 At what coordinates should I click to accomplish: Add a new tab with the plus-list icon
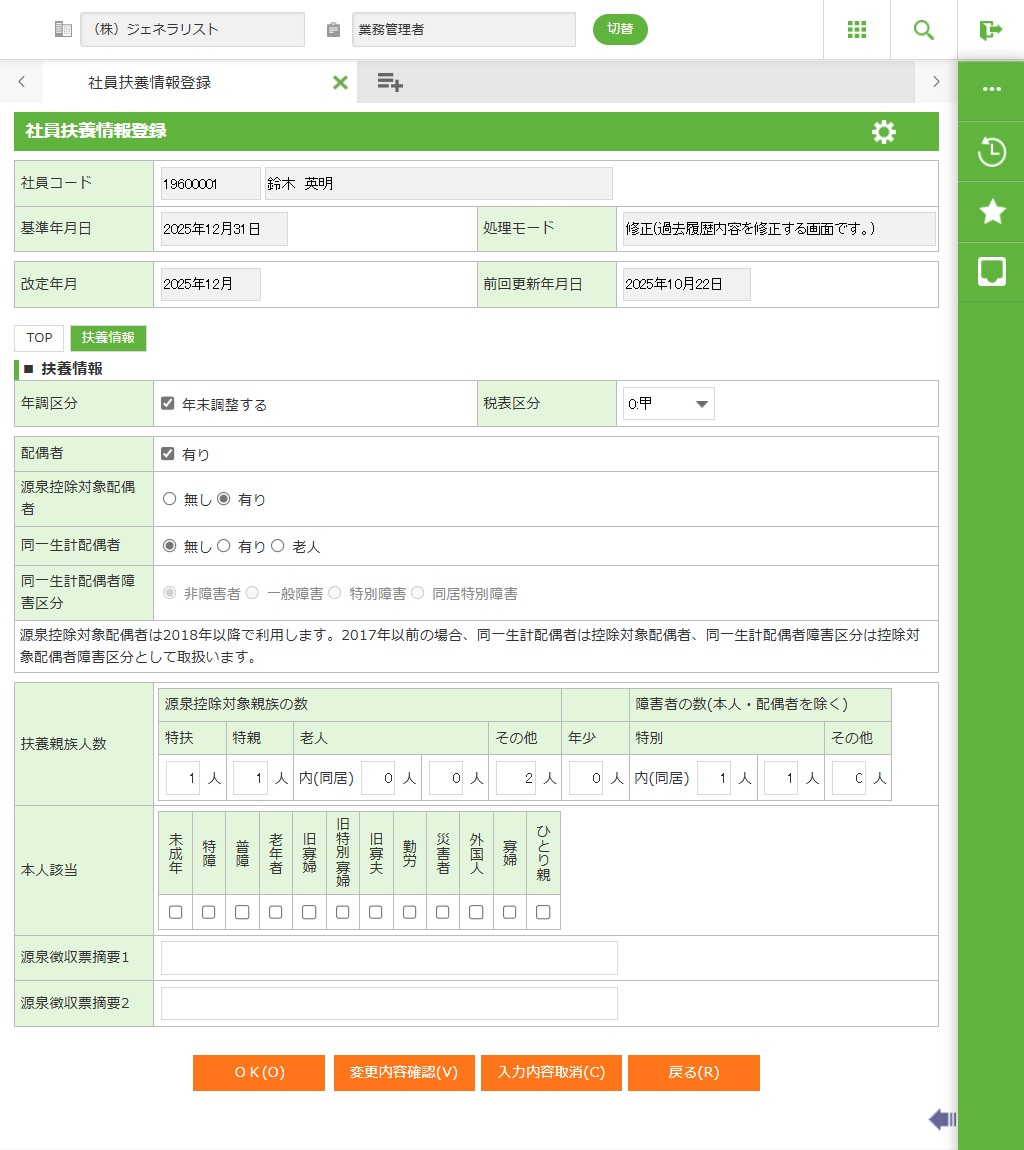(390, 83)
